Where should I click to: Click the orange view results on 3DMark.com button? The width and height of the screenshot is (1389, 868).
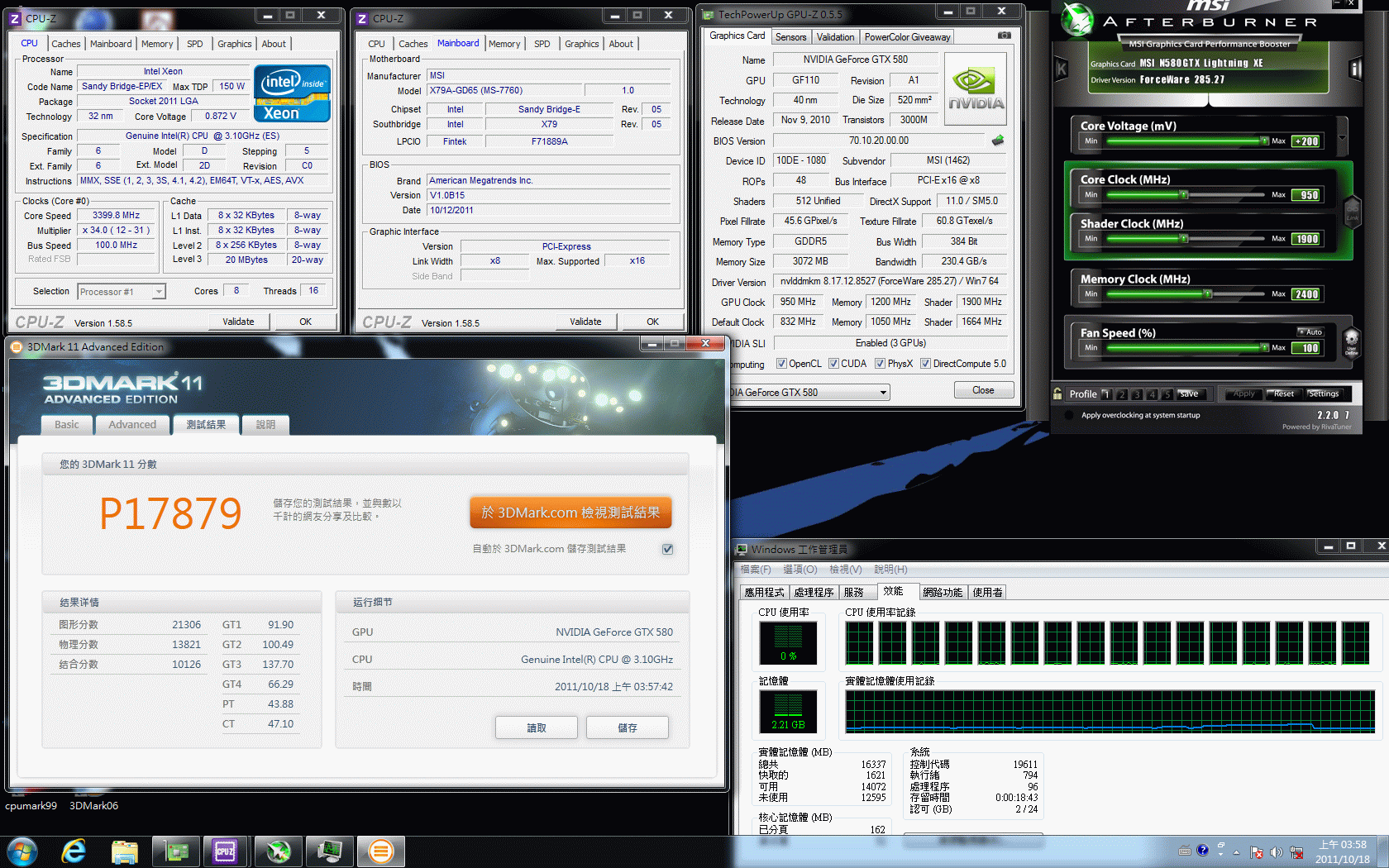point(570,513)
